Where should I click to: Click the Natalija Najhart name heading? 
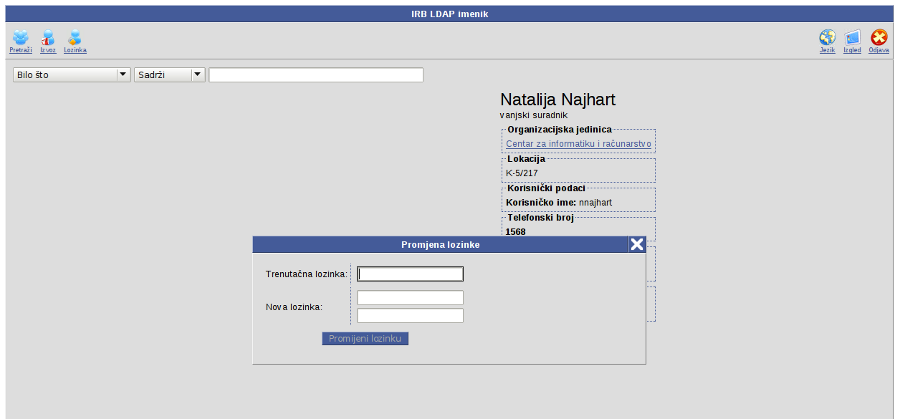pyautogui.click(x=557, y=99)
